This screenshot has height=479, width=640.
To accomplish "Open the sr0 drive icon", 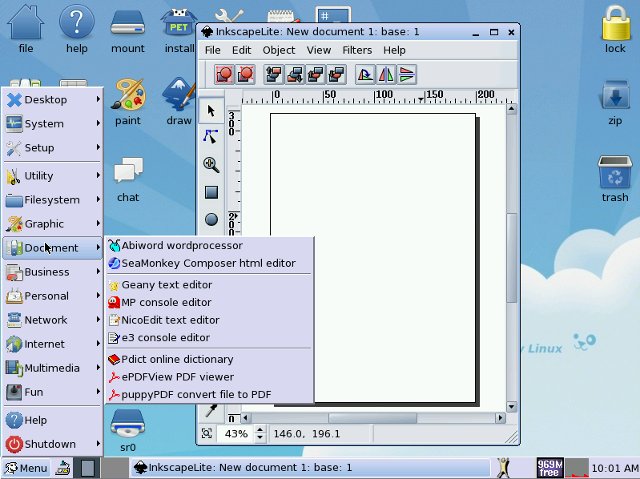I will pyautogui.click(x=128, y=430).
